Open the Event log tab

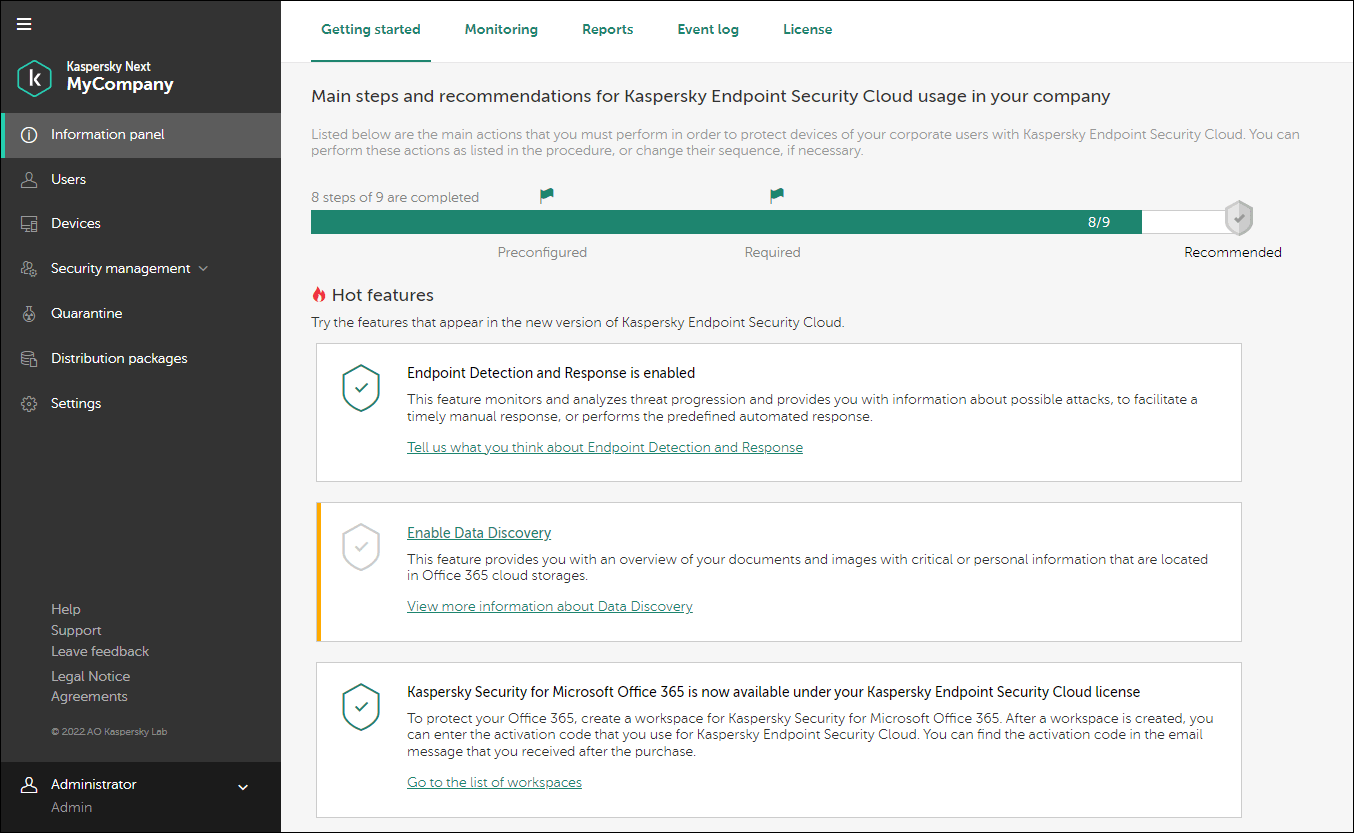pos(708,29)
